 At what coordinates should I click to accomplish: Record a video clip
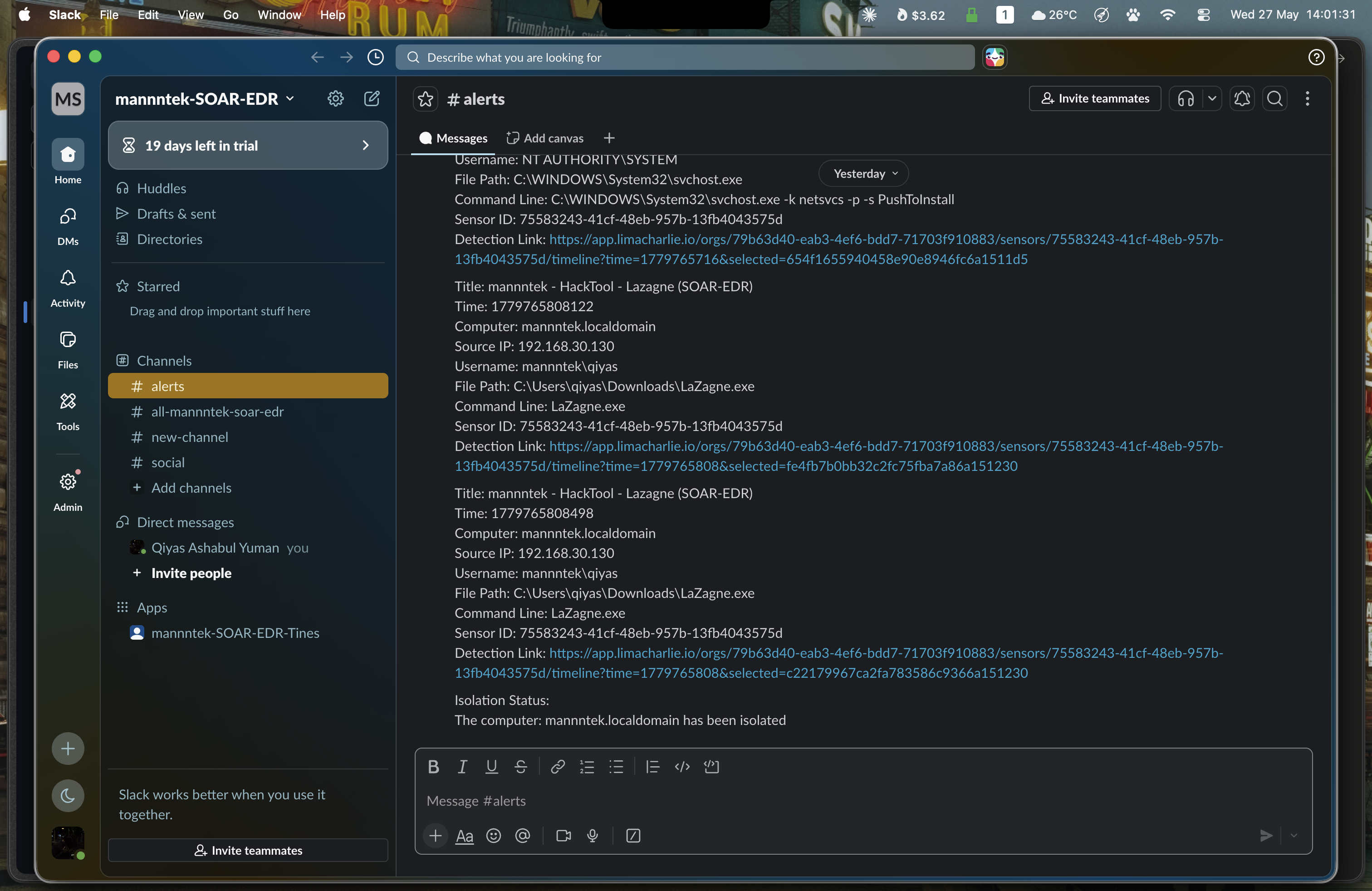[563, 836]
